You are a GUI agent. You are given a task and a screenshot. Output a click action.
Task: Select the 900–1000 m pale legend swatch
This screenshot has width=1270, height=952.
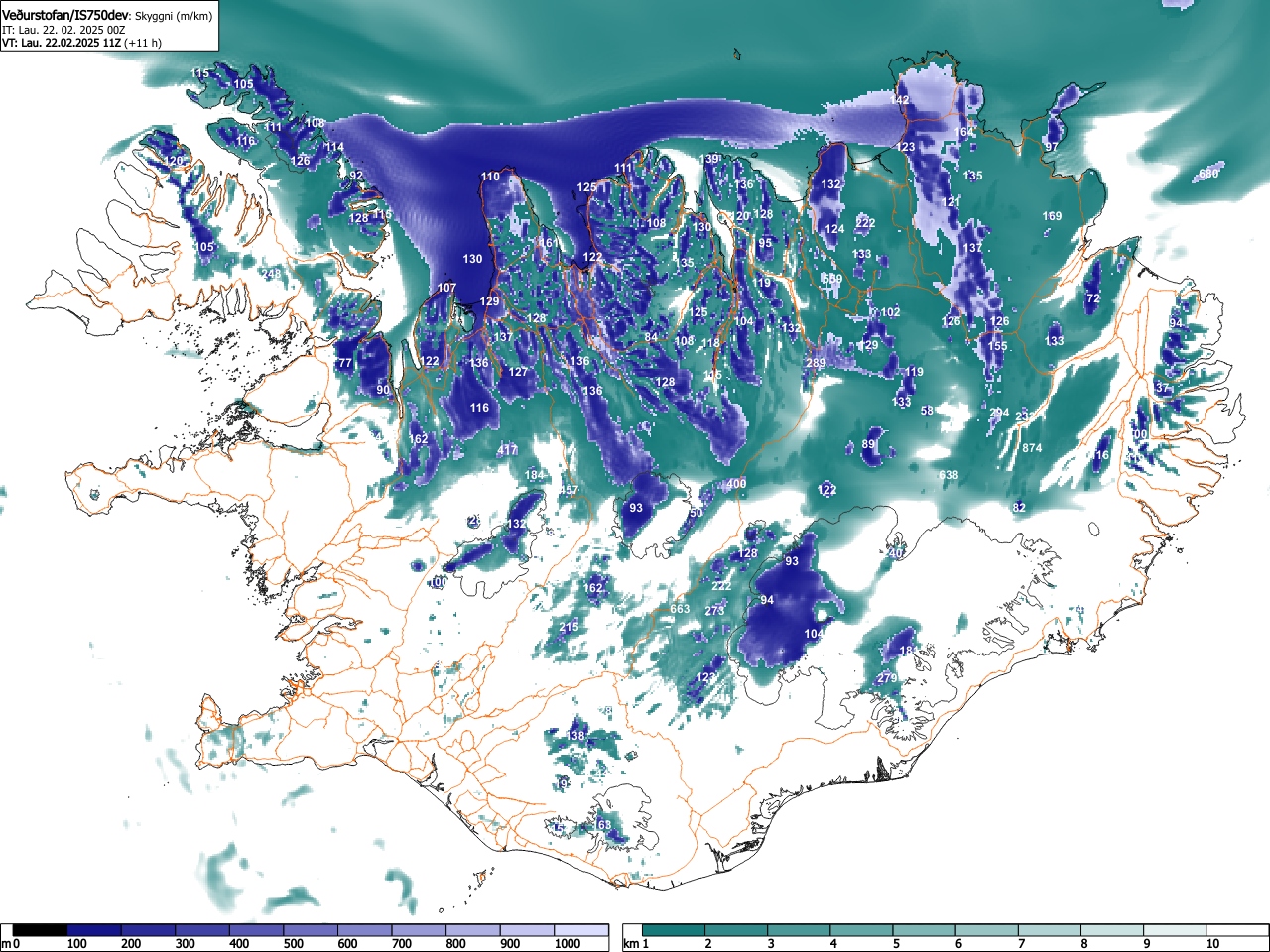(527, 930)
